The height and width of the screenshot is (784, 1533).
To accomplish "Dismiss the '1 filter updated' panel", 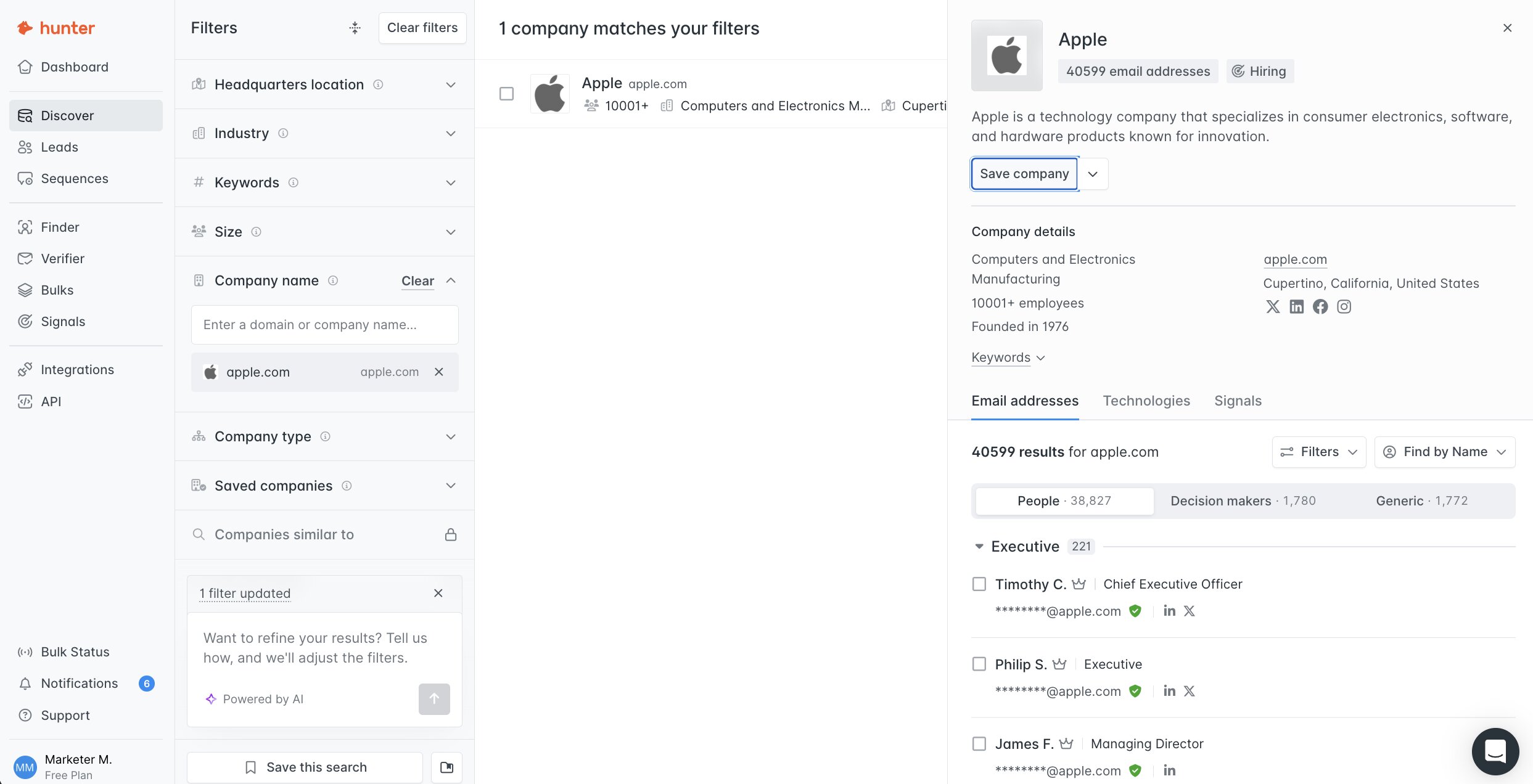I will (438, 593).
